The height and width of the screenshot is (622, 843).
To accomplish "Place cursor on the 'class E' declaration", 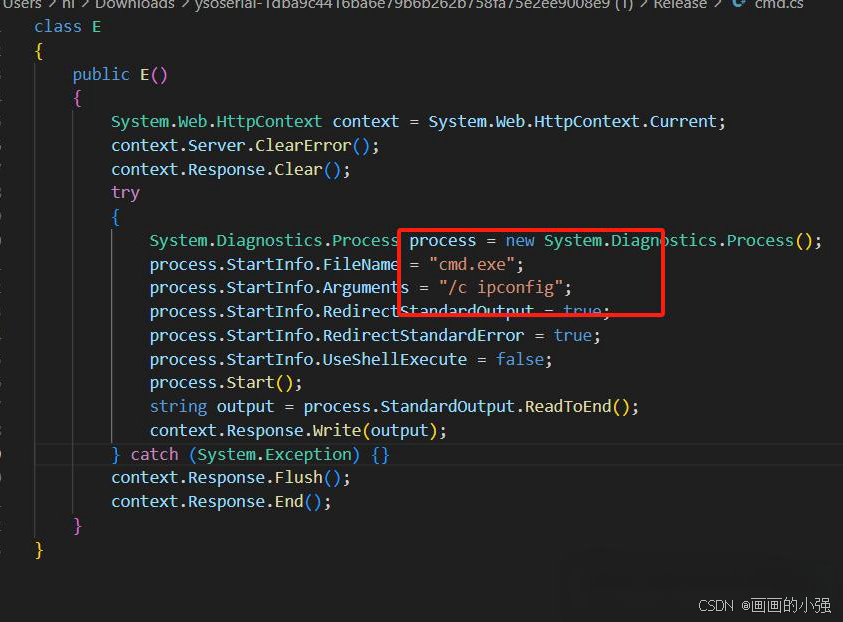I will 67,27.
